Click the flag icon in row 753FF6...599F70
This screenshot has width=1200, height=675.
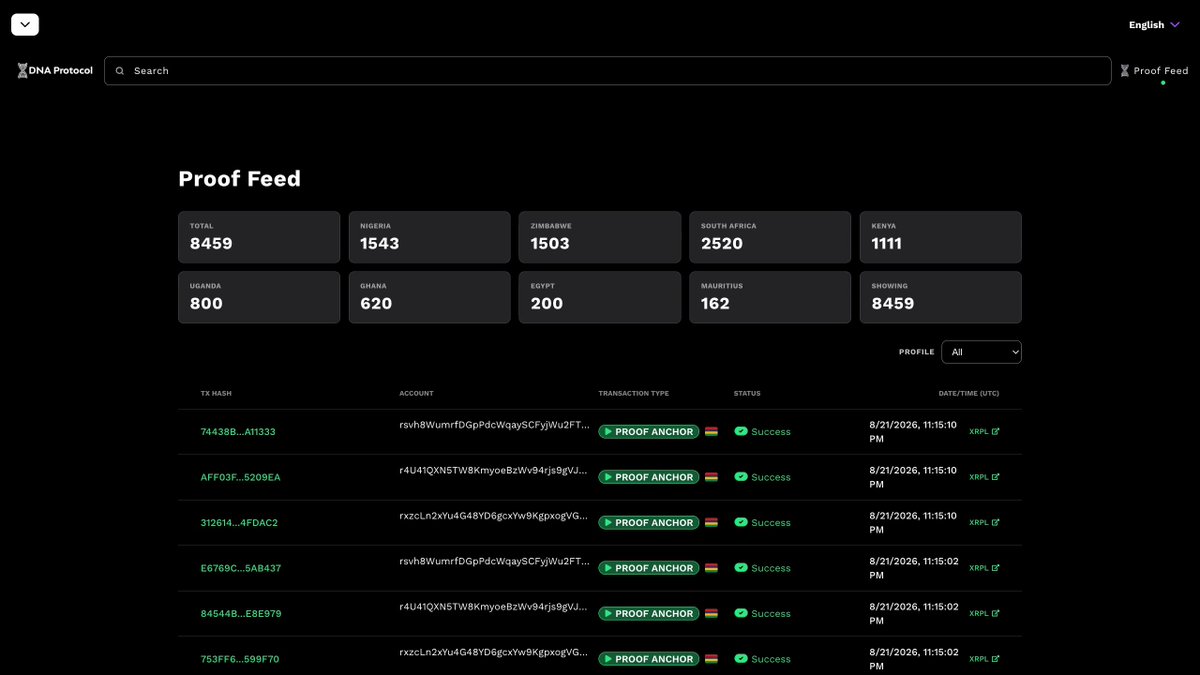click(711, 659)
